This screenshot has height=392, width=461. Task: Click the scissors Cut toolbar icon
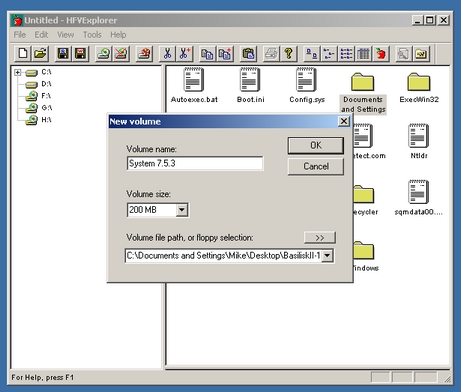[x=167, y=53]
